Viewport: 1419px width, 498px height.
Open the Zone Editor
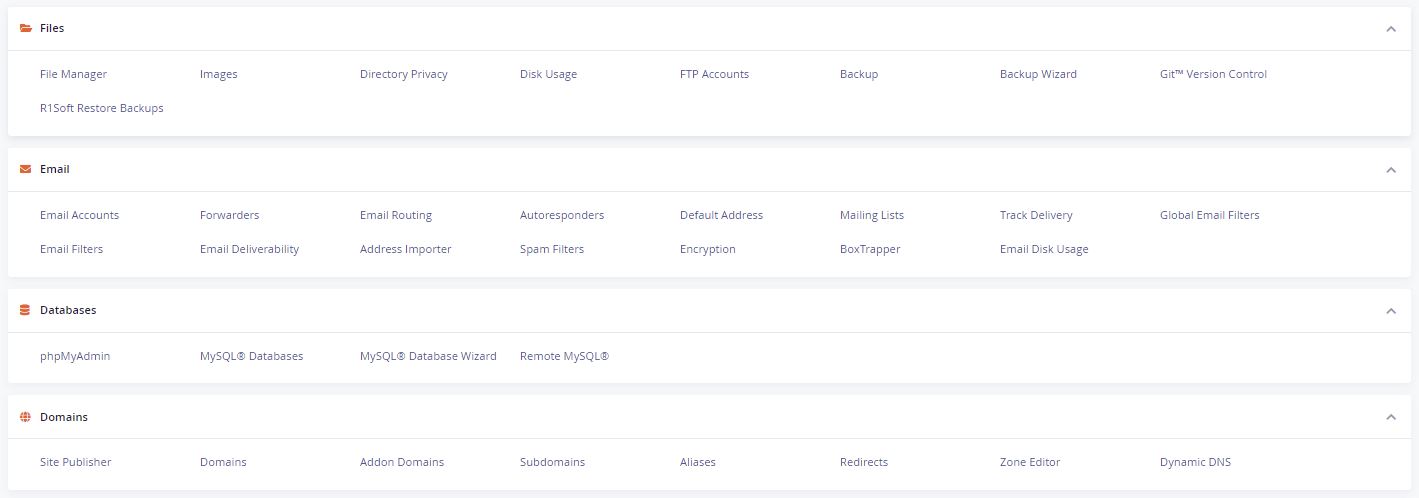coord(1030,462)
